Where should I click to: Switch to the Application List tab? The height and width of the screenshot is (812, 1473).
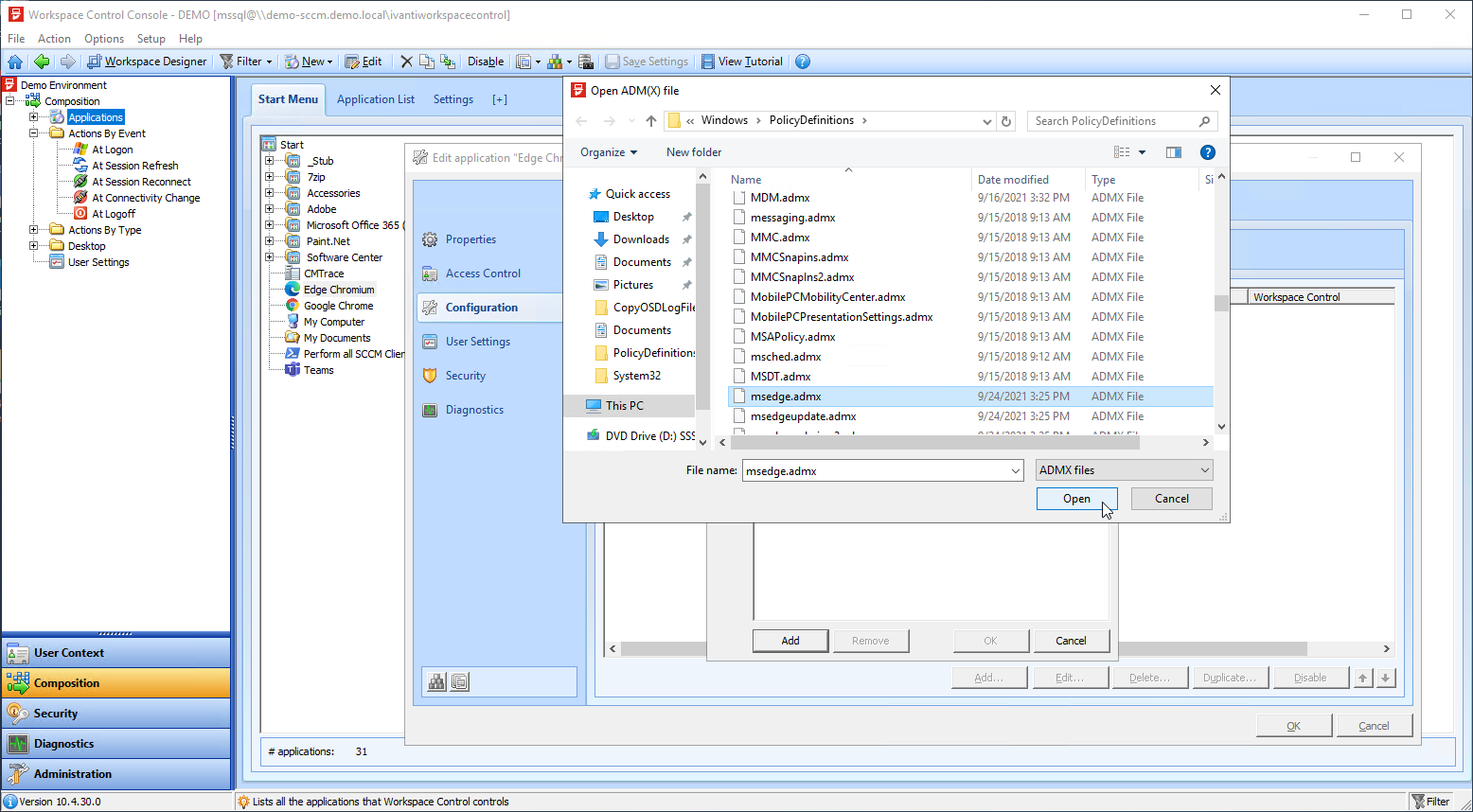point(376,99)
